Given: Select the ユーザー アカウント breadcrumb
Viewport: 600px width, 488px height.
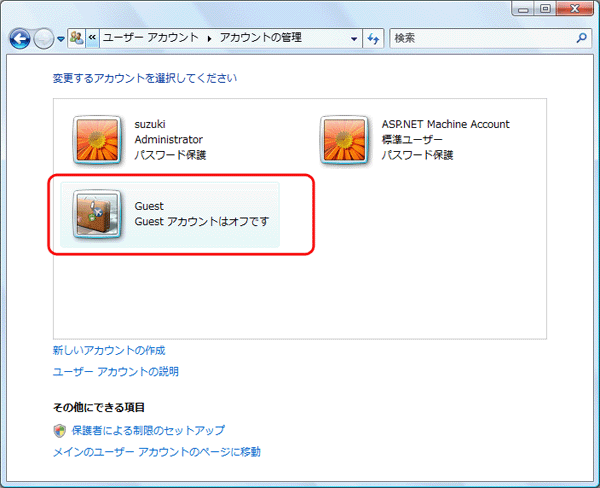Looking at the screenshot, I should 151,38.
